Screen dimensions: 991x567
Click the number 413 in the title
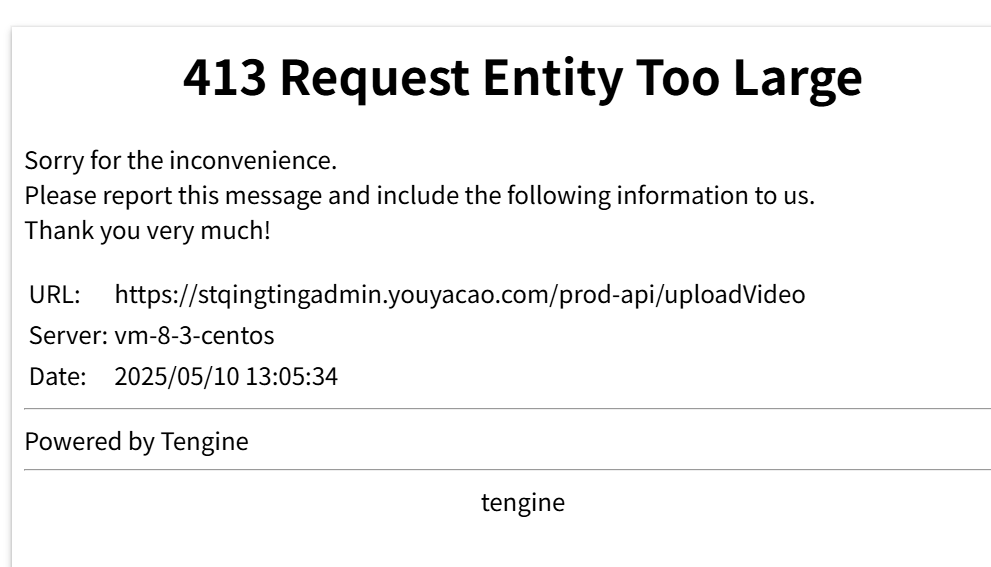point(224,78)
